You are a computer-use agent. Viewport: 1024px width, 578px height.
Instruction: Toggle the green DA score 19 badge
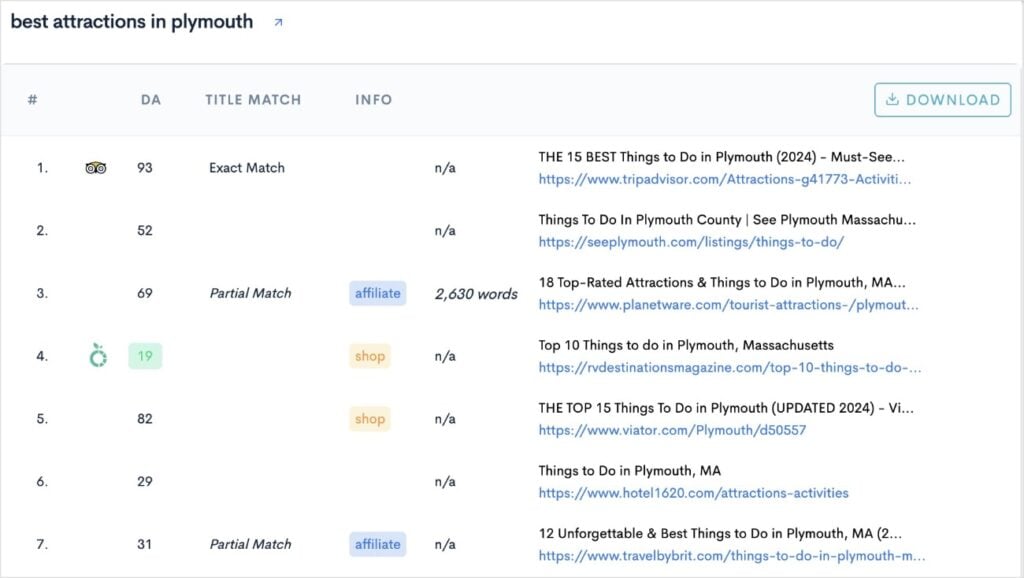coord(146,355)
